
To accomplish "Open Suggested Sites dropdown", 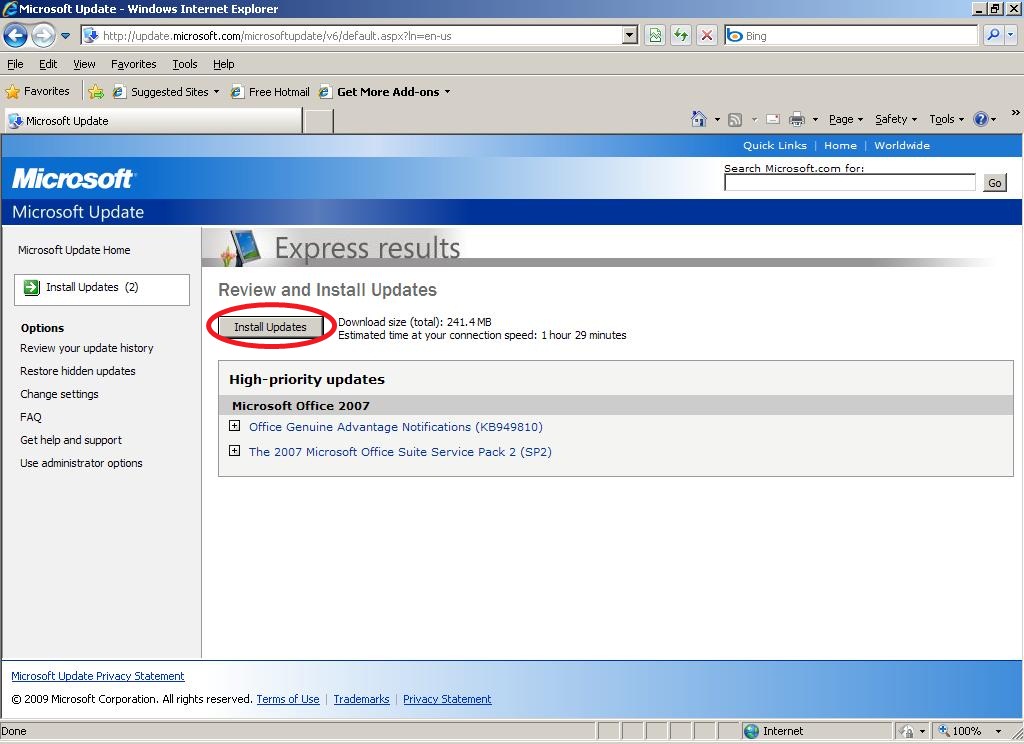I will (x=166, y=92).
